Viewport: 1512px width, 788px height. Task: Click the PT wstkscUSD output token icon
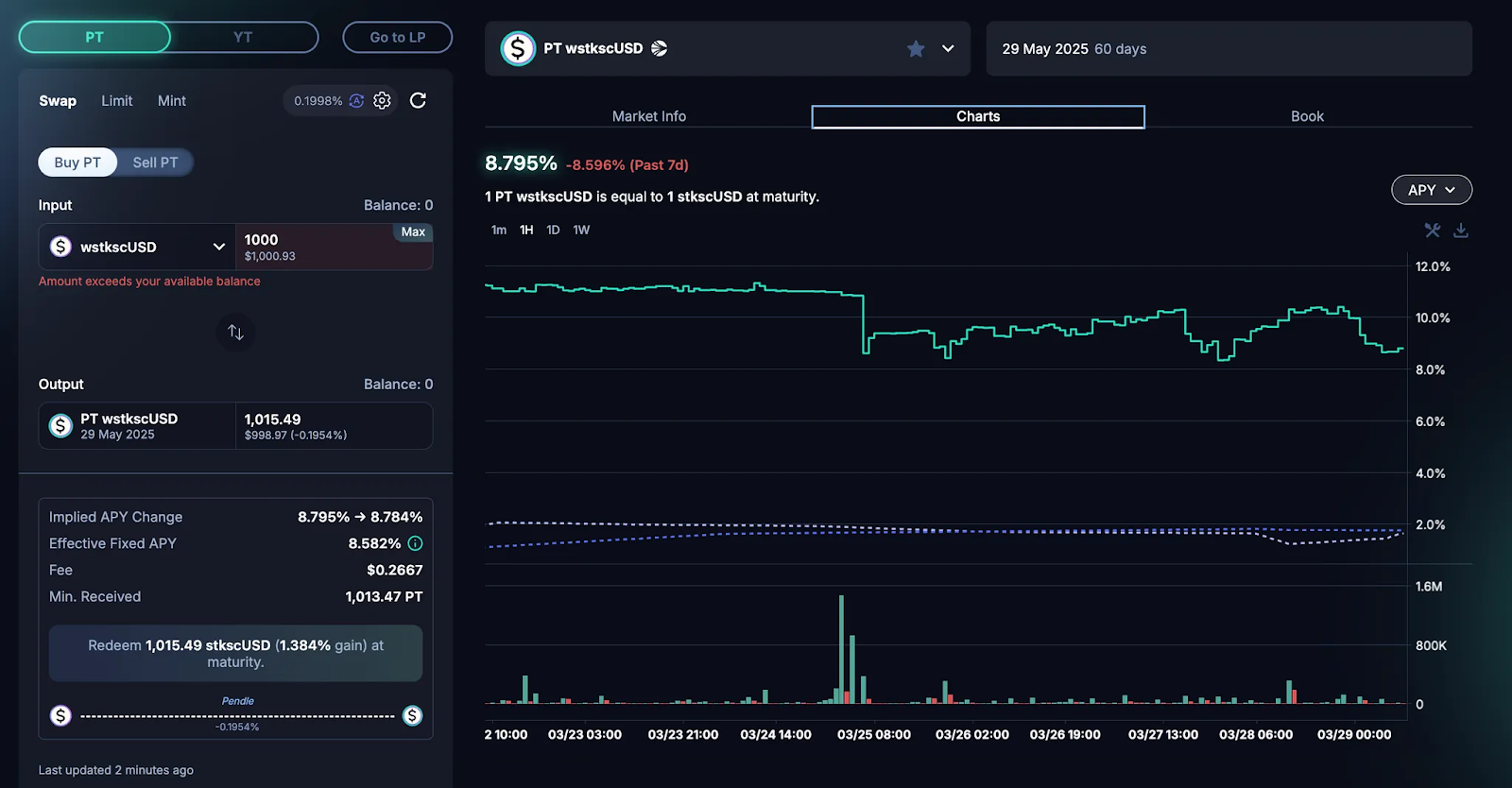pos(60,426)
